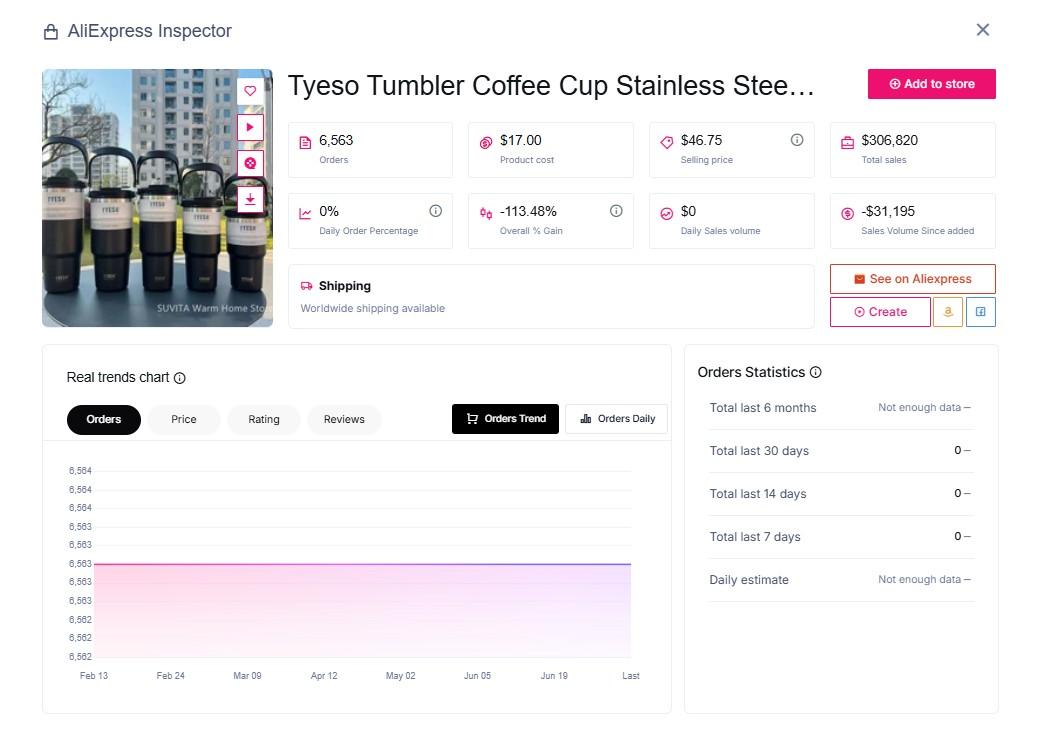Show info for Real trends chart
Image resolution: width=1037 pixels, height=744 pixels.
[180, 378]
